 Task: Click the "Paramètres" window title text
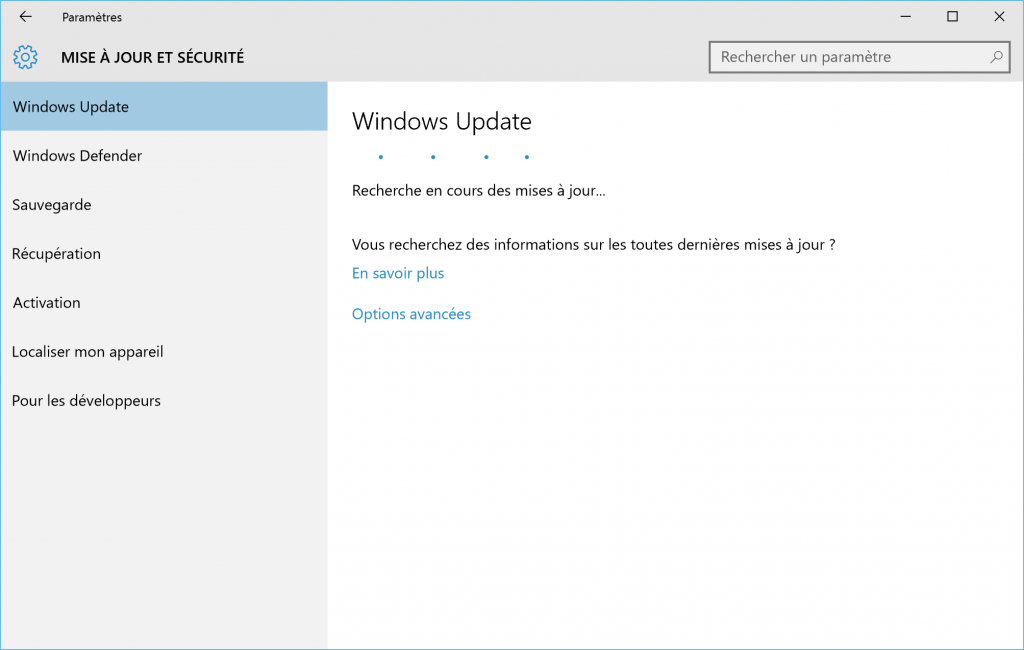[x=92, y=18]
